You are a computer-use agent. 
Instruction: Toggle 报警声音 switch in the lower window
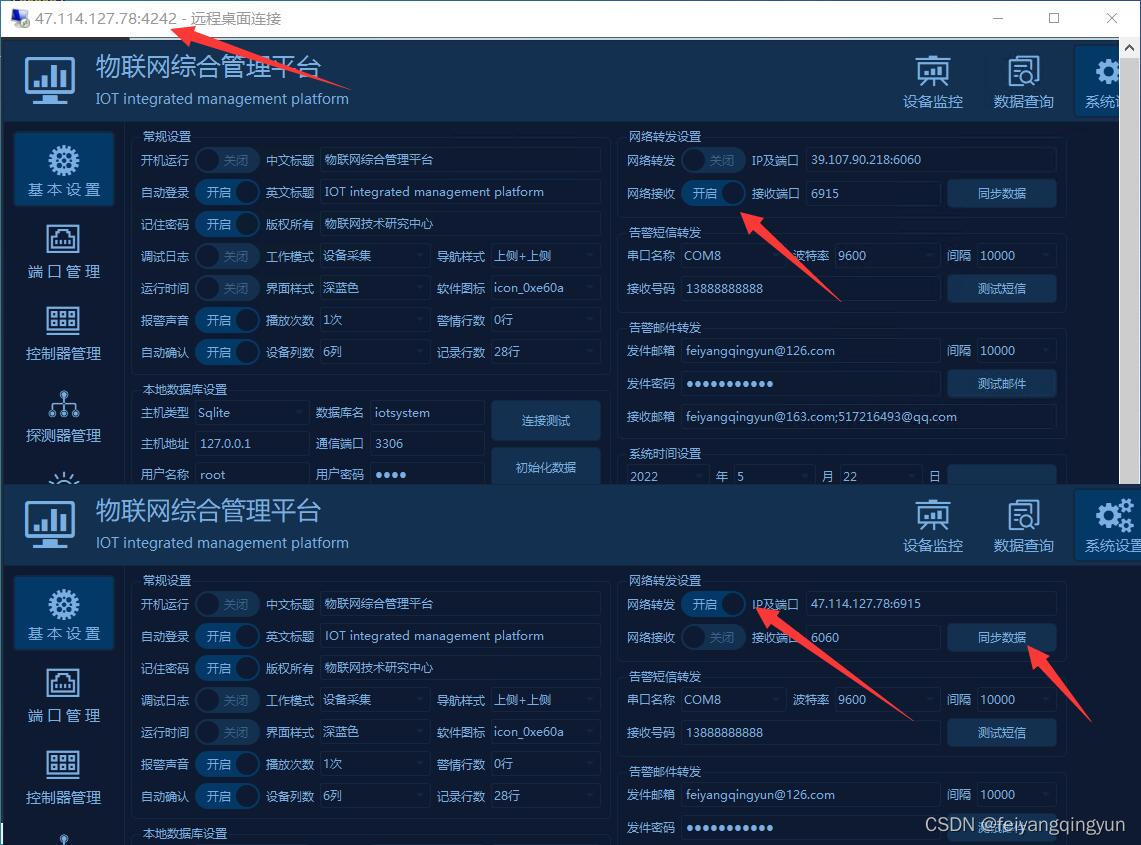pos(227,764)
